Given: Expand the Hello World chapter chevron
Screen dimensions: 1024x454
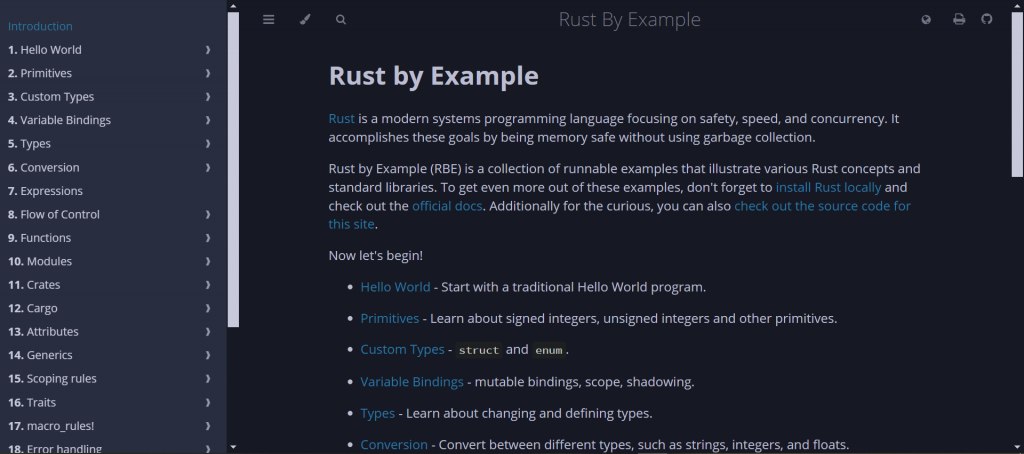Looking at the screenshot, I should pos(208,50).
